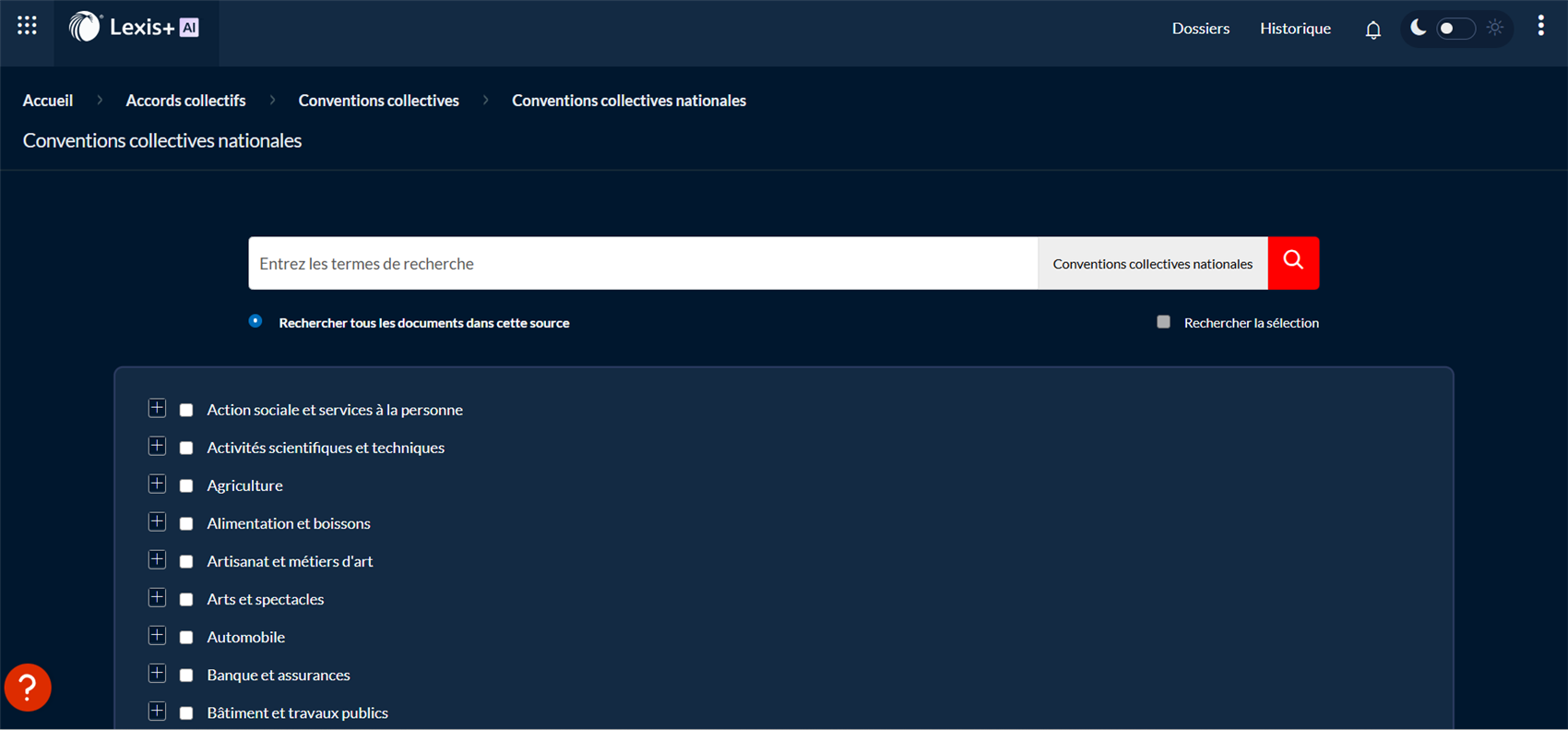Open the orange help question mark
This screenshot has height=730, width=1568.
click(28, 688)
